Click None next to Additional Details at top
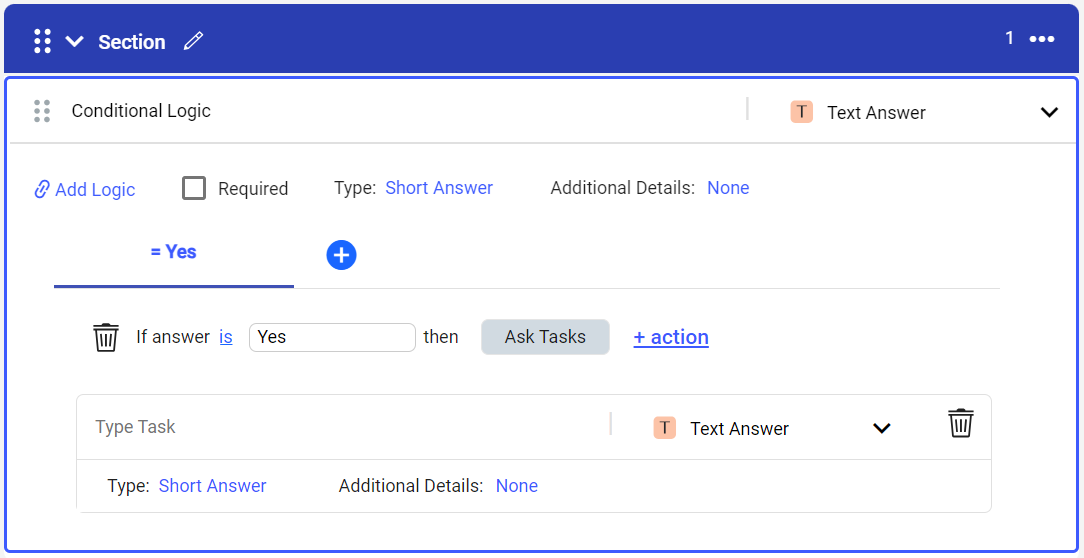The width and height of the screenshot is (1084, 558). point(728,188)
